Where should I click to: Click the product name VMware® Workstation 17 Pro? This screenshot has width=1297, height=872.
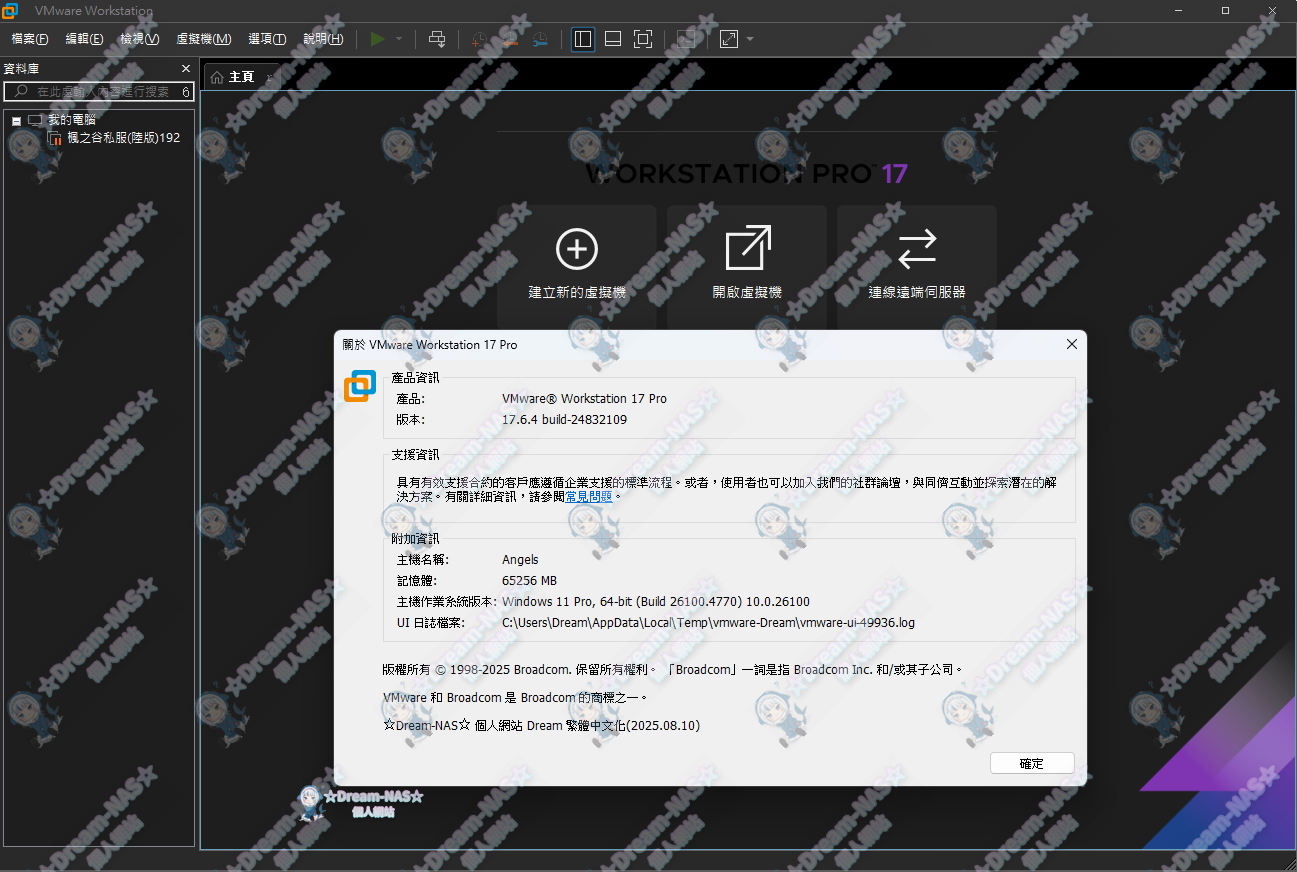point(584,398)
